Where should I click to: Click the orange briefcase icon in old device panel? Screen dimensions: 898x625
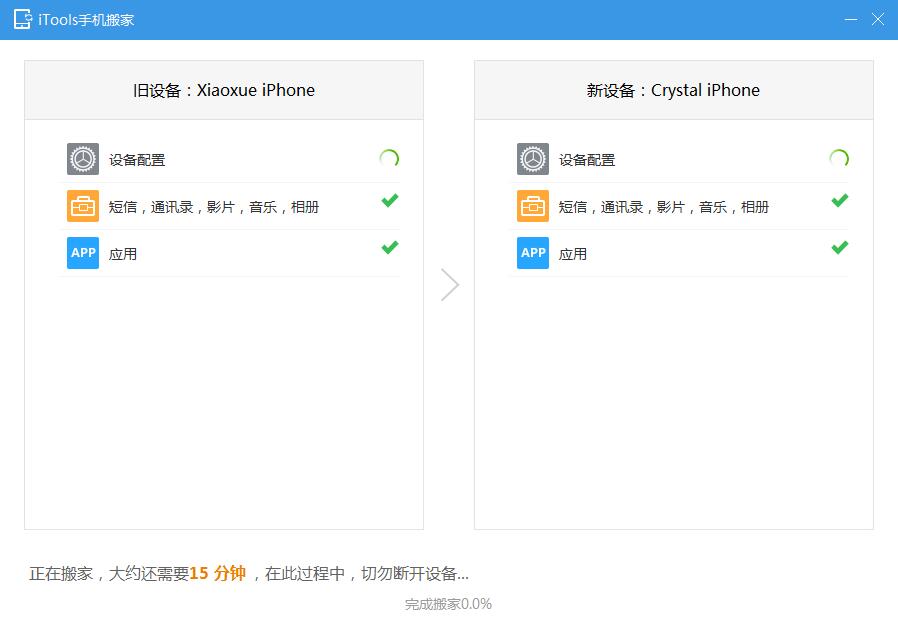click(83, 206)
